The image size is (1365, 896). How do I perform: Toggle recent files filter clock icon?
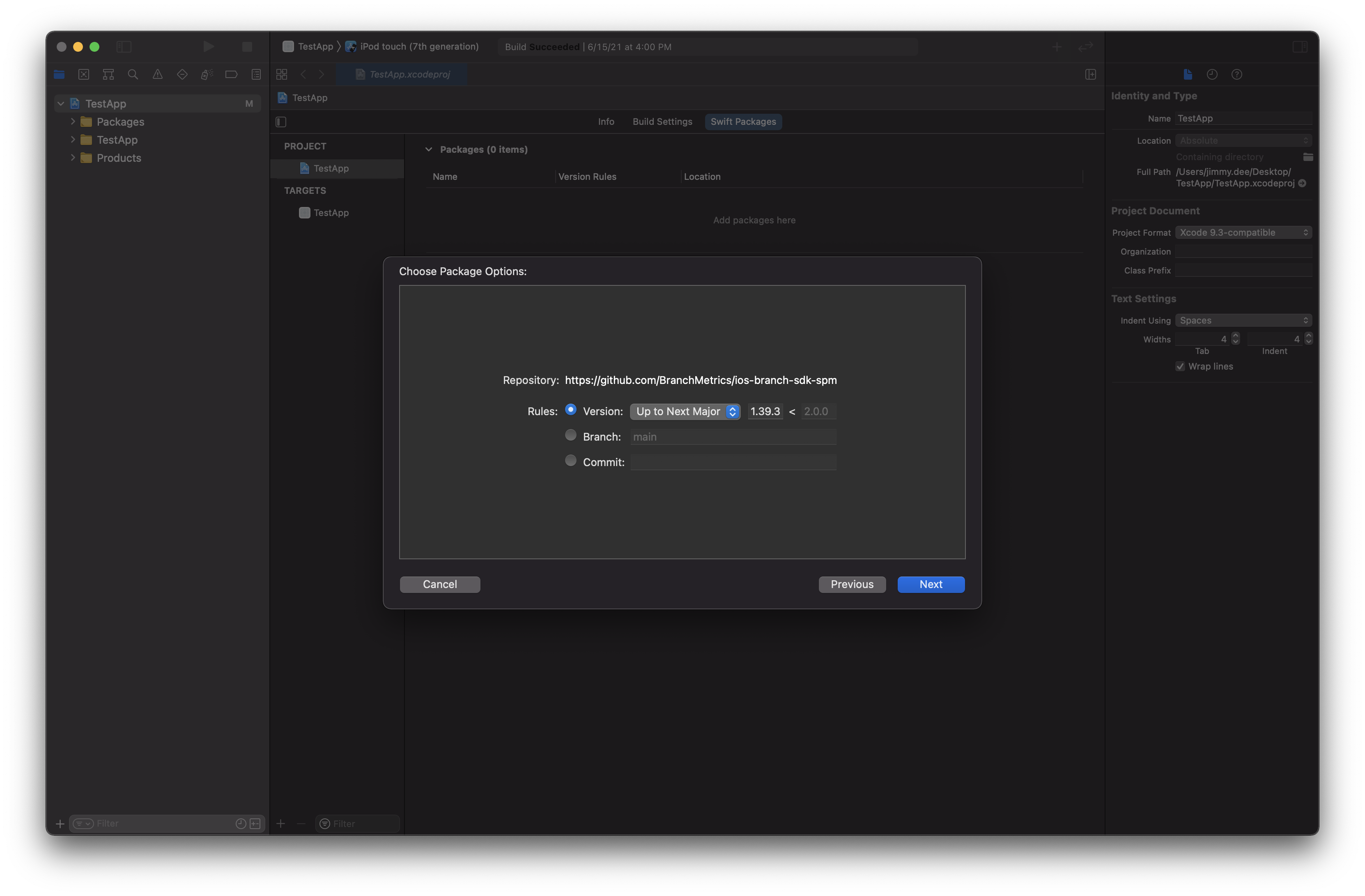[x=241, y=824]
